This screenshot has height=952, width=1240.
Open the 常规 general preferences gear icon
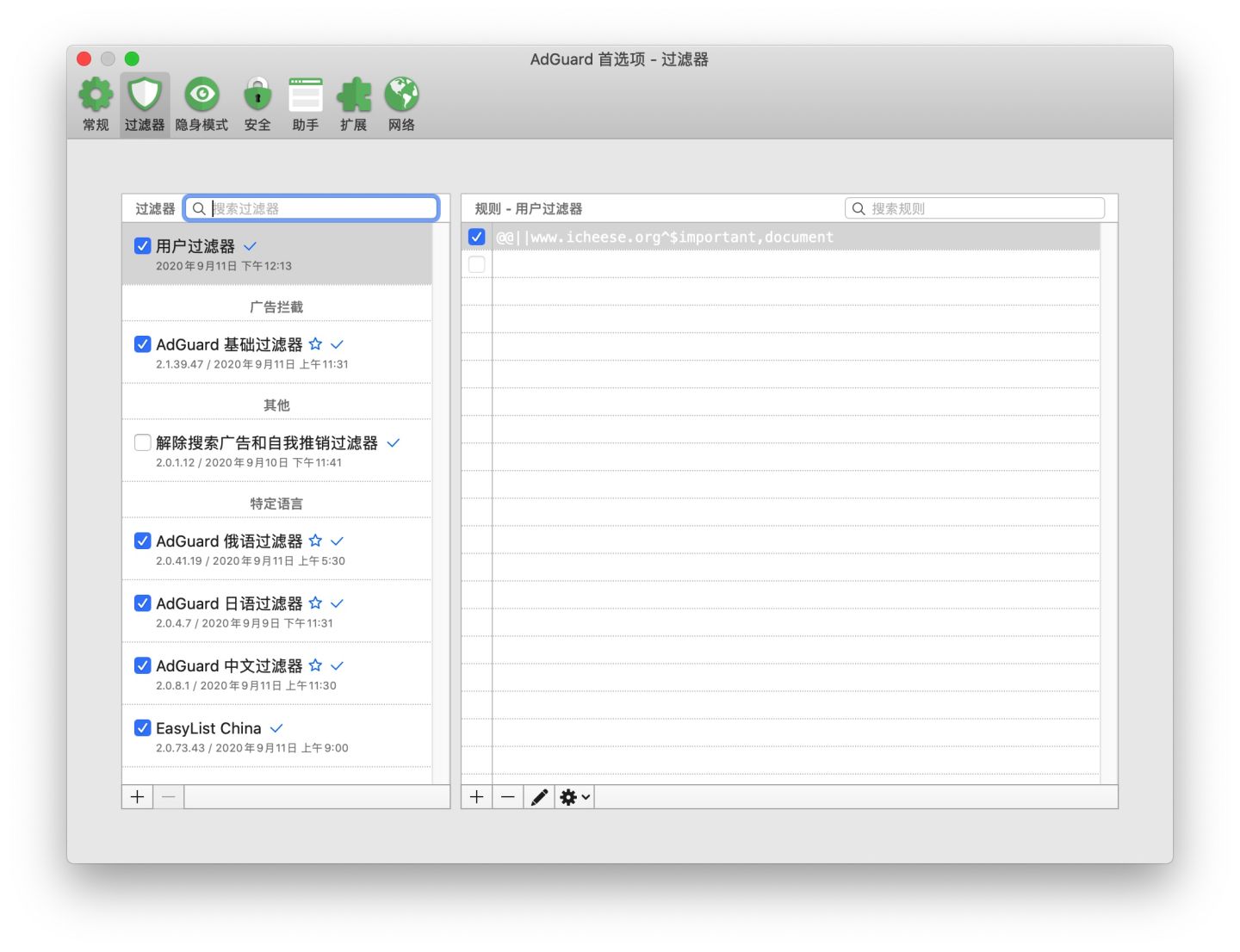pos(96,94)
